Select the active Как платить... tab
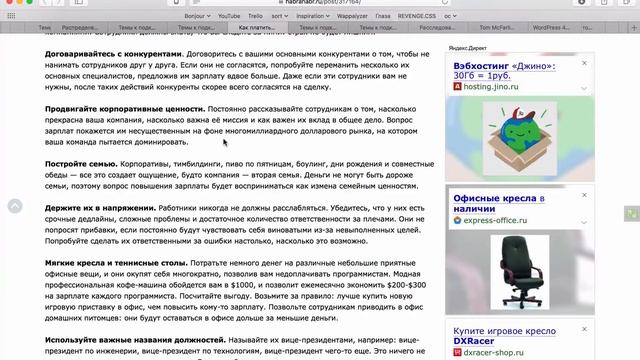 pos(257,27)
